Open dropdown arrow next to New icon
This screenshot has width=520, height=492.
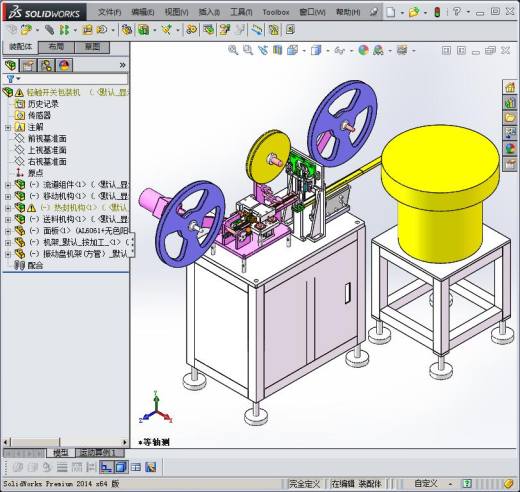pyautogui.click(x=402, y=13)
